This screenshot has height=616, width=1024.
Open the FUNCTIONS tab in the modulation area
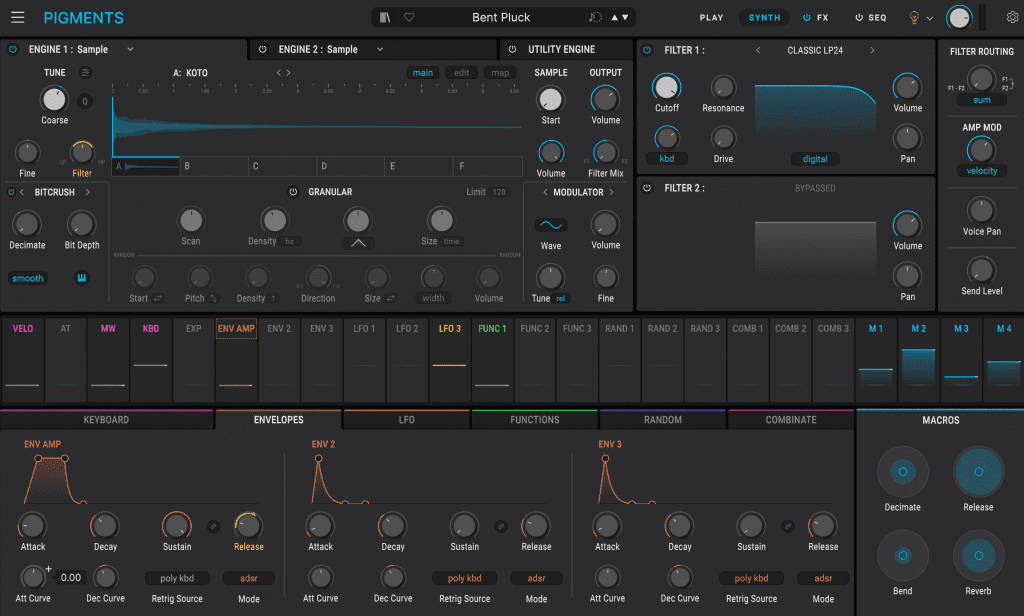pyautogui.click(x=534, y=419)
